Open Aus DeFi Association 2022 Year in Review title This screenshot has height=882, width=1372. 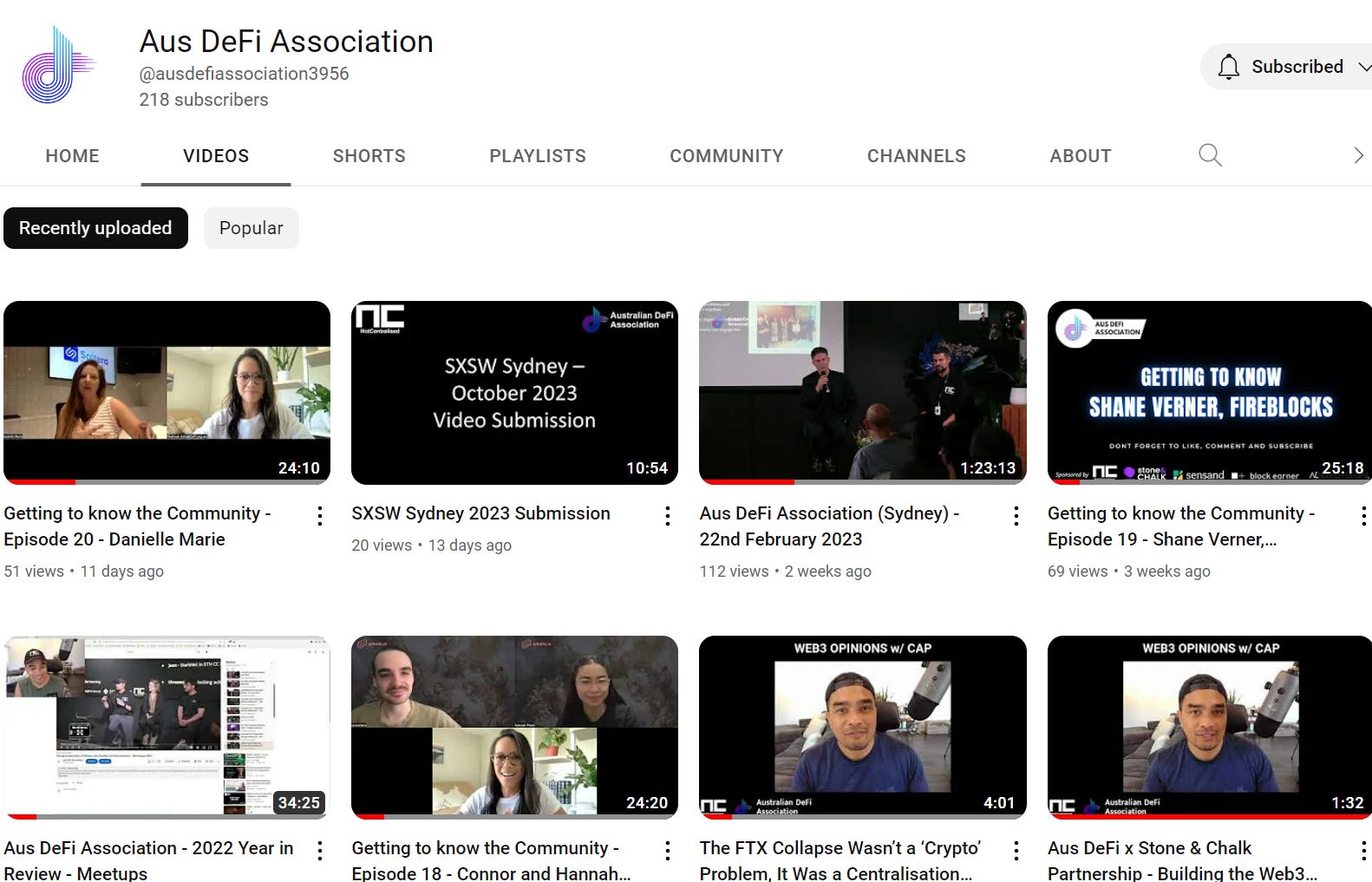click(x=148, y=859)
